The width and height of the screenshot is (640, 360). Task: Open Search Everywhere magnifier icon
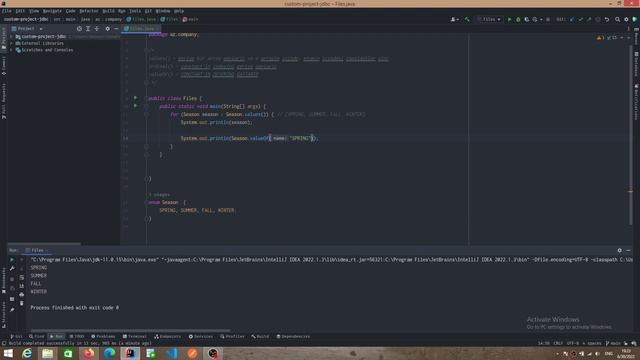pos(617,19)
